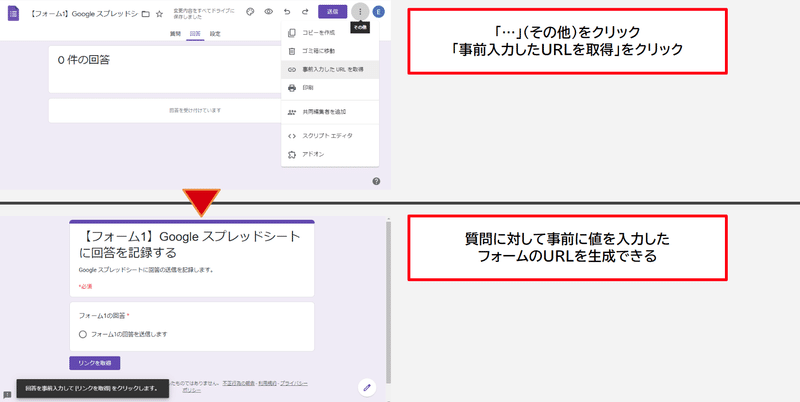Click the 変更内容をすべてドライブに保存しました save status
The width and height of the screenshot is (800, 402).
204,14
